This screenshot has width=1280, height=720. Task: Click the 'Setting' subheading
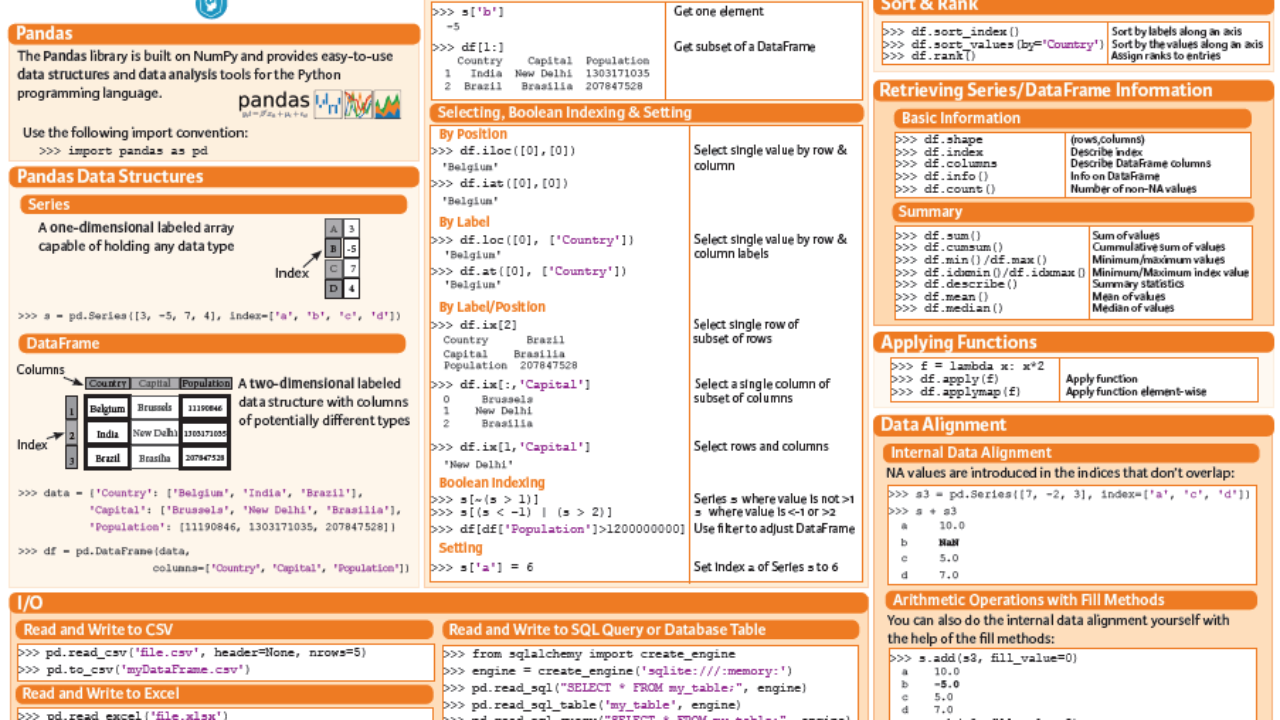click(460, 548)
